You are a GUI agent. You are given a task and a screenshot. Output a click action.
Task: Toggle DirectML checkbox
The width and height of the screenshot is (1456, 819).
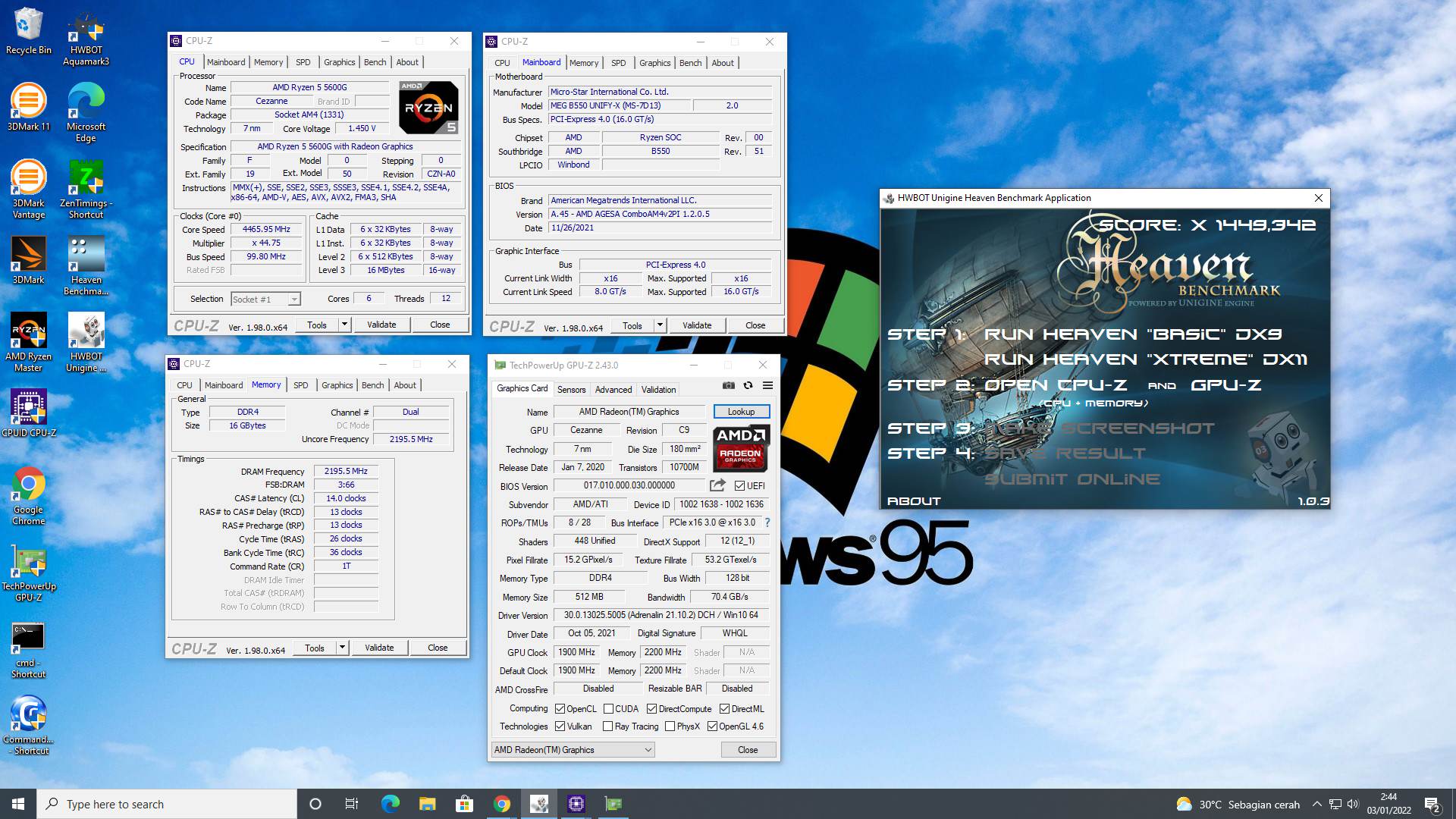(724, 709)
